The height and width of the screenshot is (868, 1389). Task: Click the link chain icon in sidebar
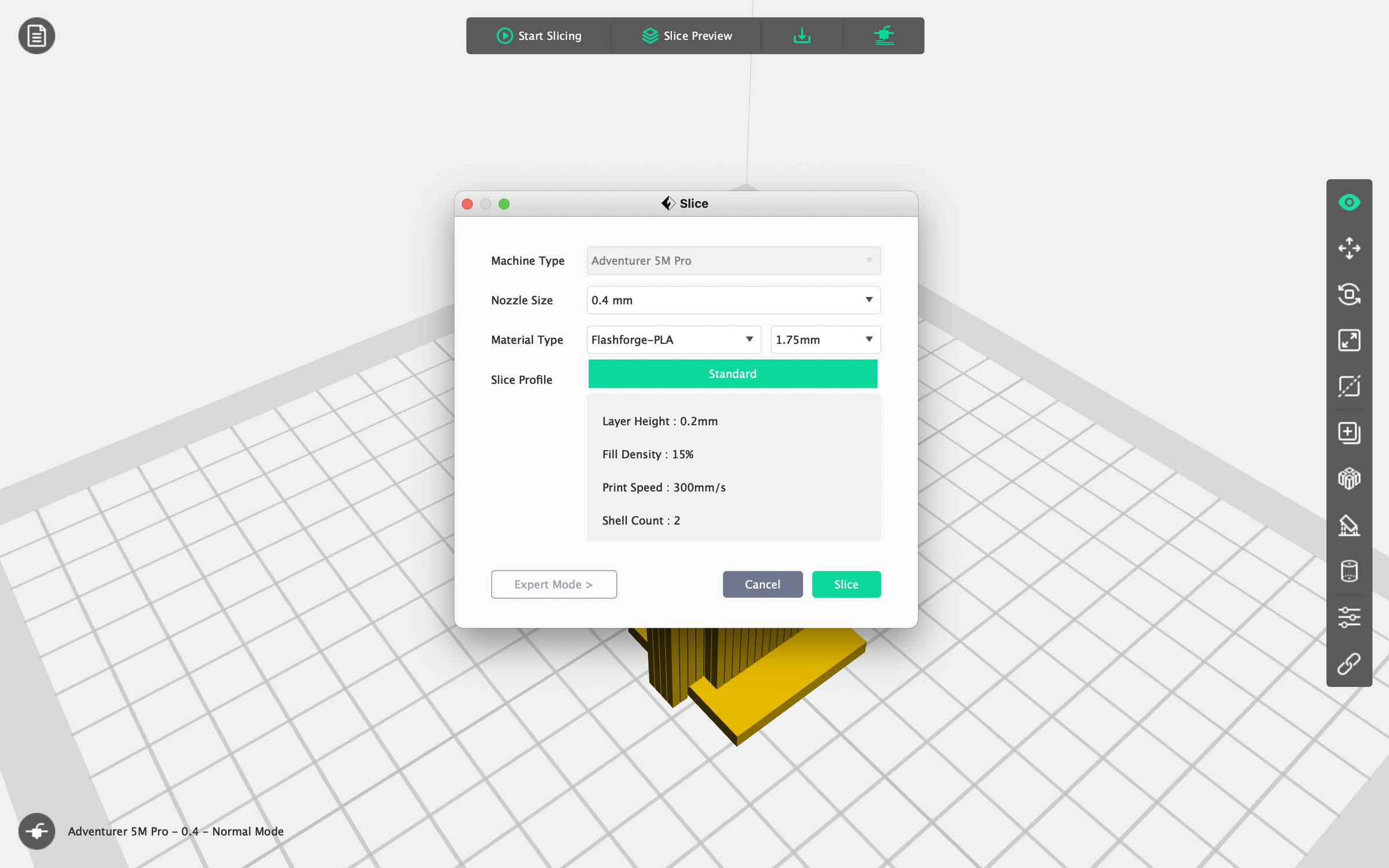[x=1348, y=664]
